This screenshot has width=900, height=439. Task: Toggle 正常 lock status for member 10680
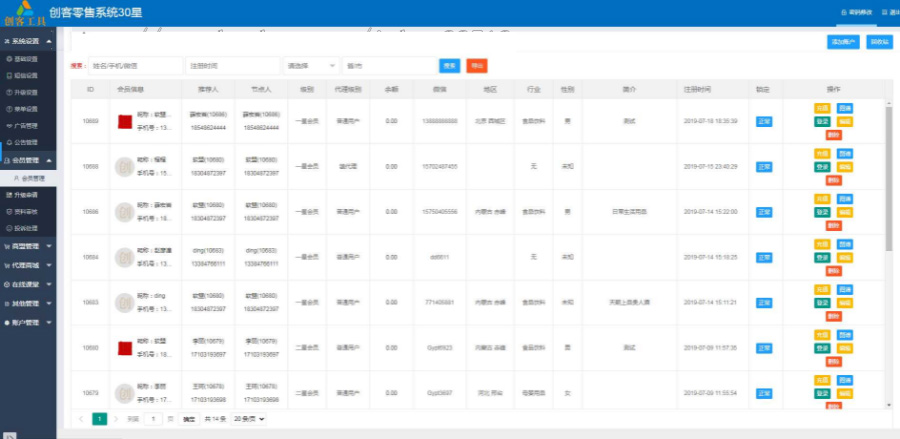(x=764, y=347)
